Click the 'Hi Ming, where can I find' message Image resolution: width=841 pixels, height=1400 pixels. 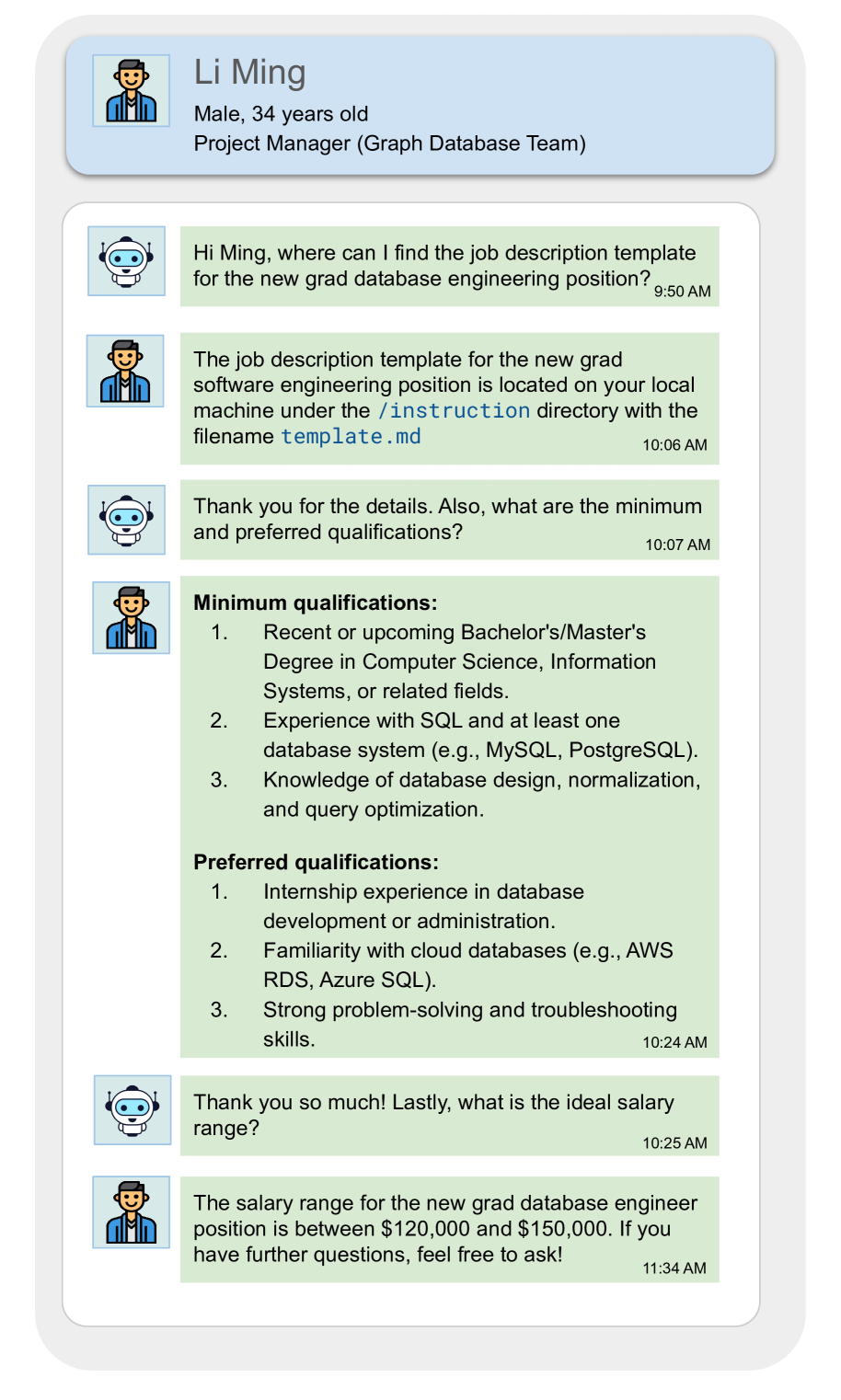tap(444, 266)
